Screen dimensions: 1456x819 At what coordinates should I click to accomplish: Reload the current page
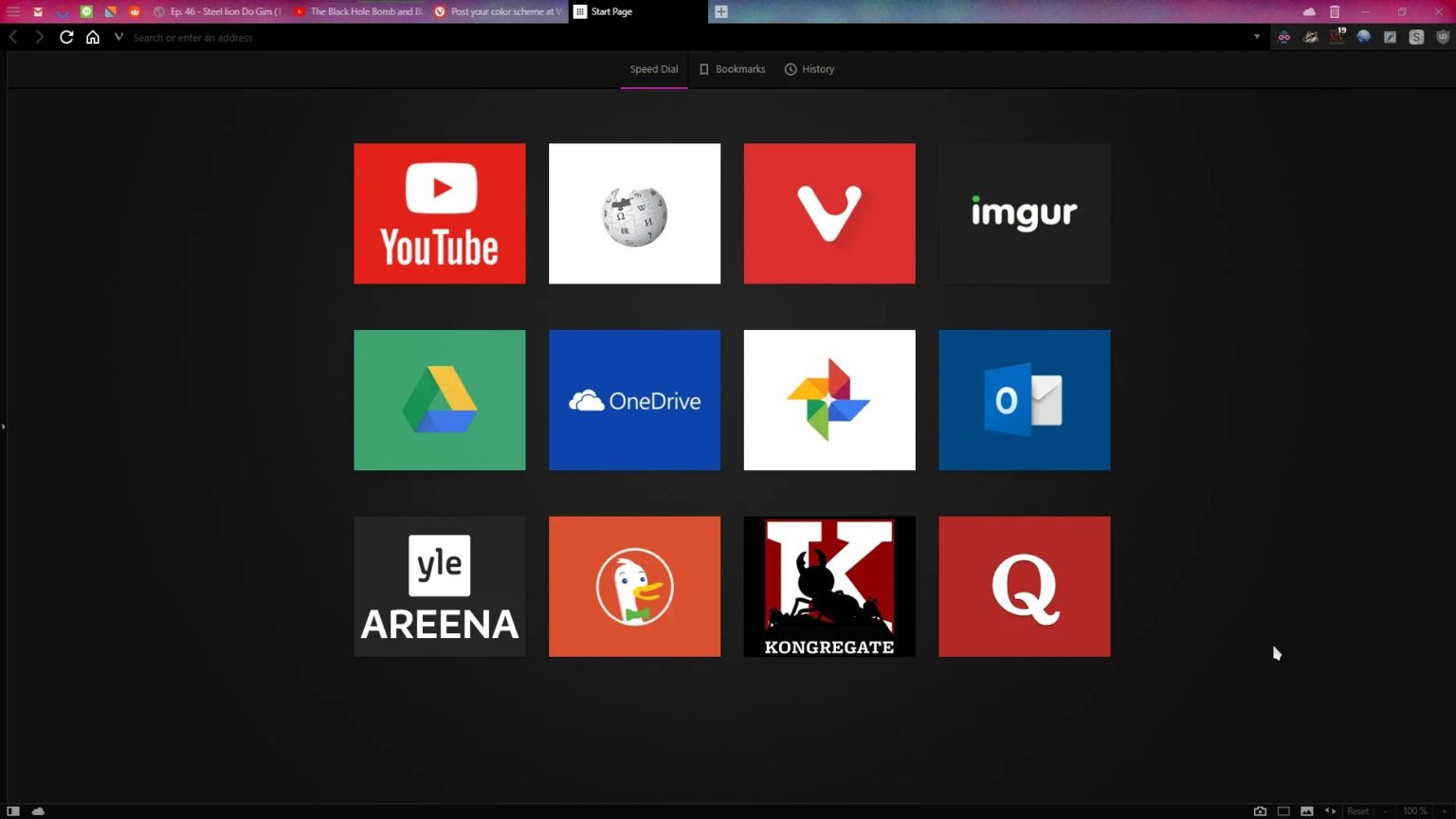coord(66,37)
